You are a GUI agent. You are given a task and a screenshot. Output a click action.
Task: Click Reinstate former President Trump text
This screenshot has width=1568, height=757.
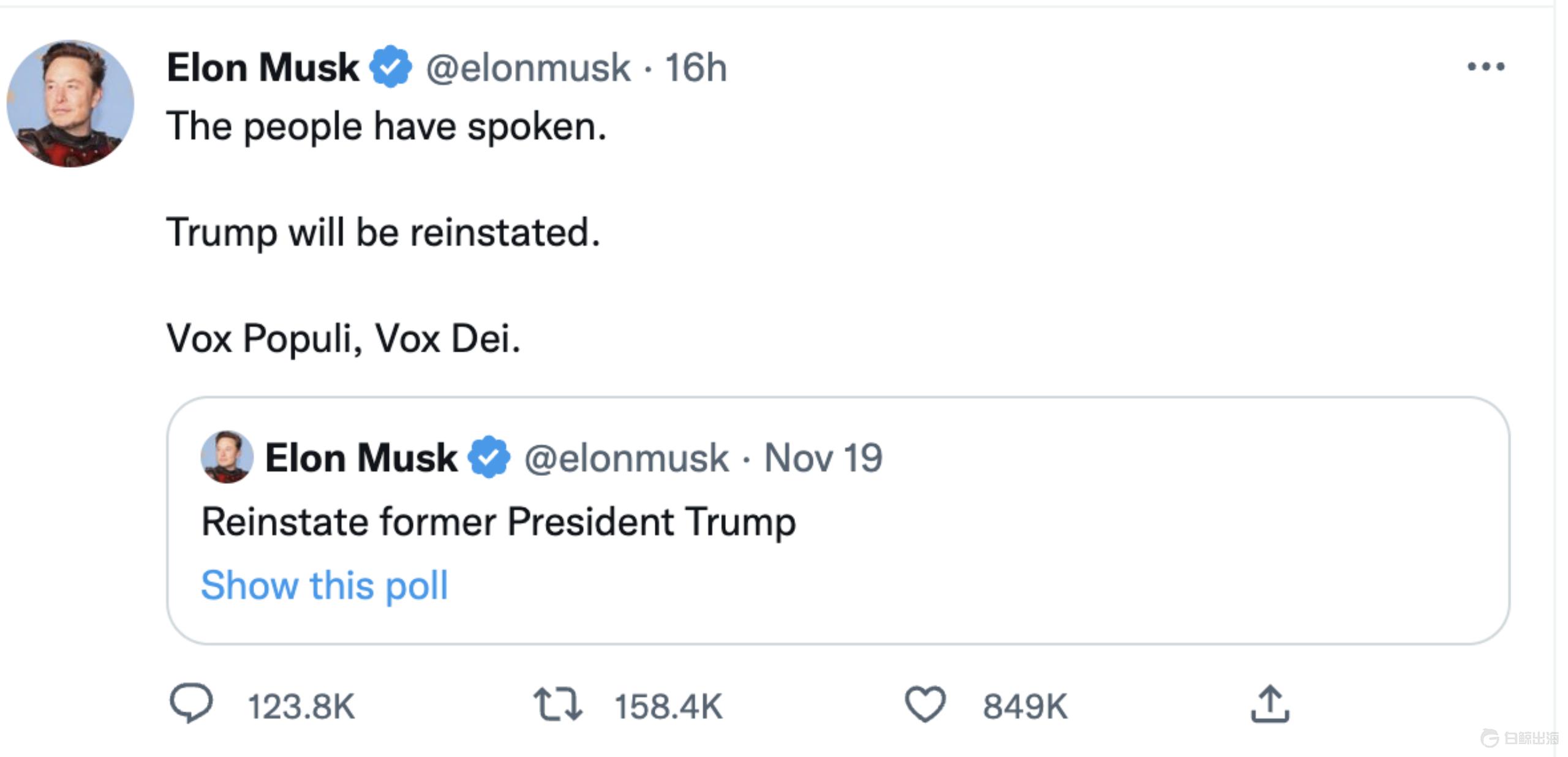point(497,521)
